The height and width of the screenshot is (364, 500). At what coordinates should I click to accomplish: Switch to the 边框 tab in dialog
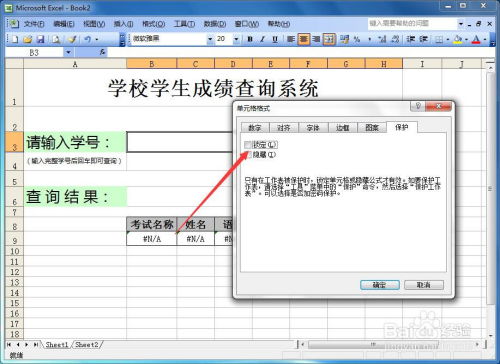(343, 128)
